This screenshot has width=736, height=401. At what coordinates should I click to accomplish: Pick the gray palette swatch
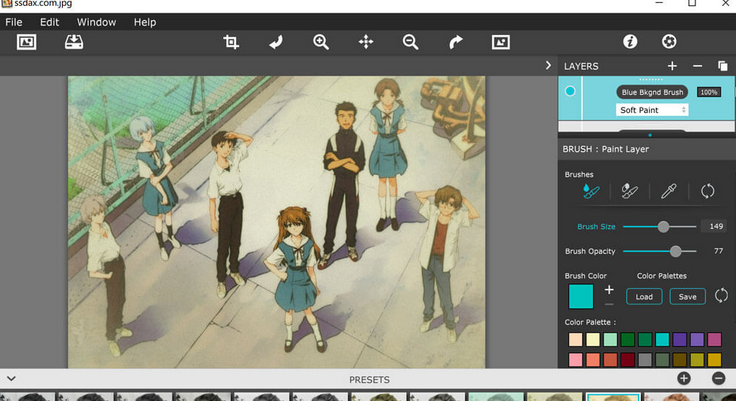[x=645, y=360]
